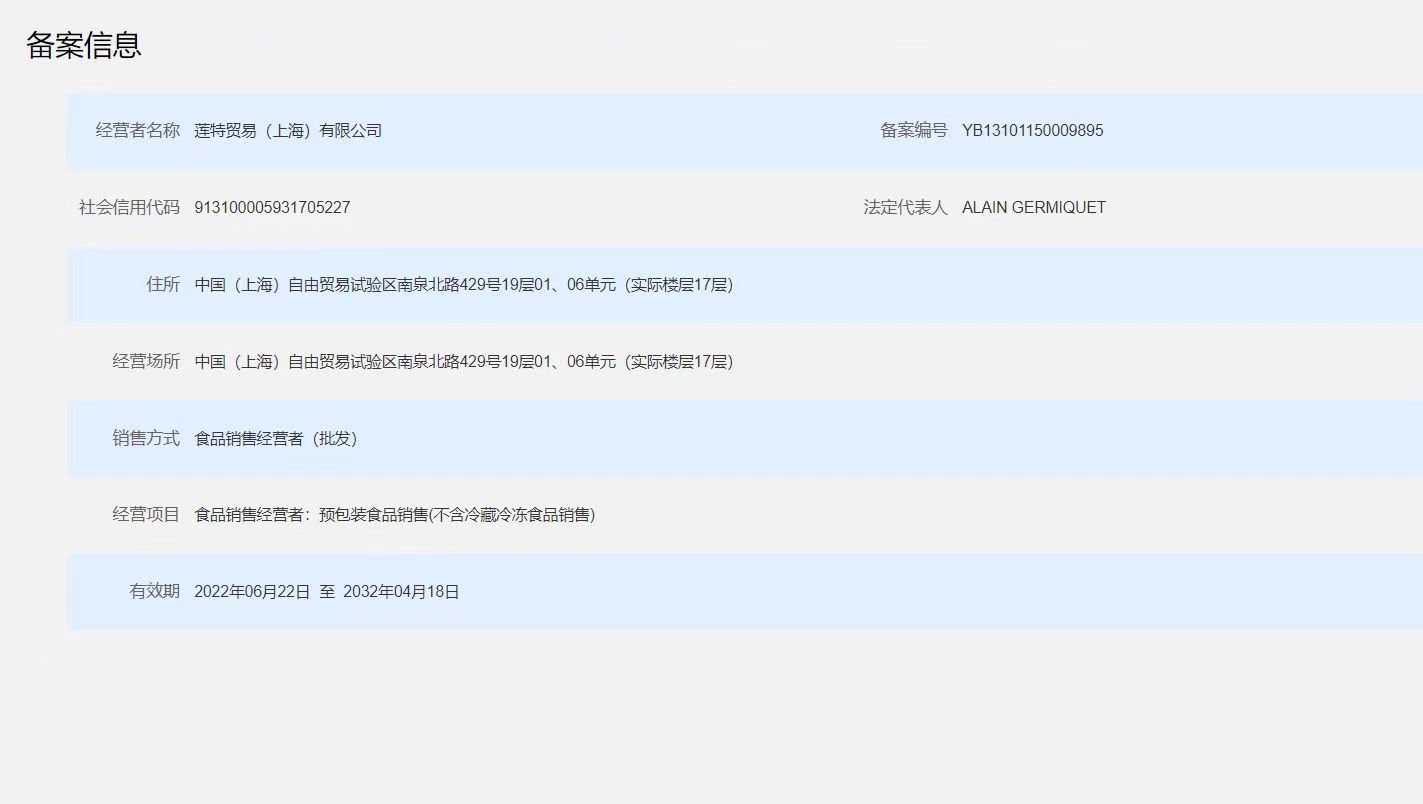Select the credit code 913100005931705227

[272, 208]
